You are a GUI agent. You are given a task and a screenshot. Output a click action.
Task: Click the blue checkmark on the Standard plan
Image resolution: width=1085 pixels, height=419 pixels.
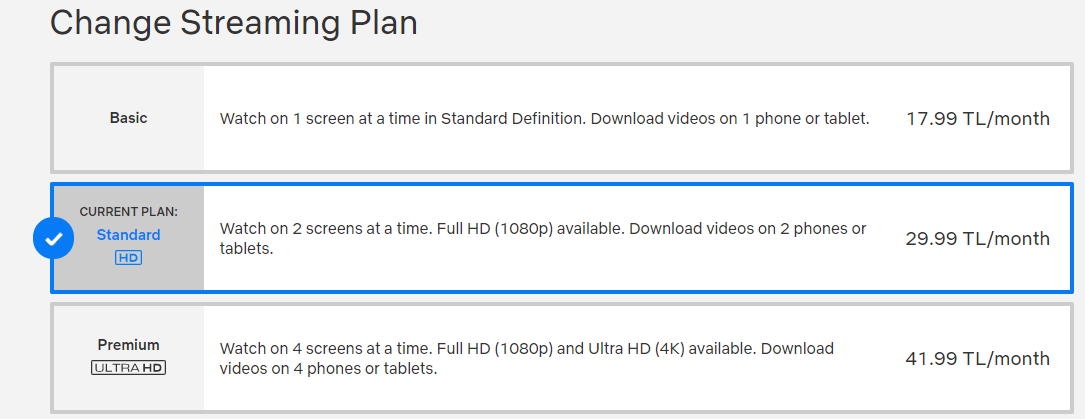[53, 239]
